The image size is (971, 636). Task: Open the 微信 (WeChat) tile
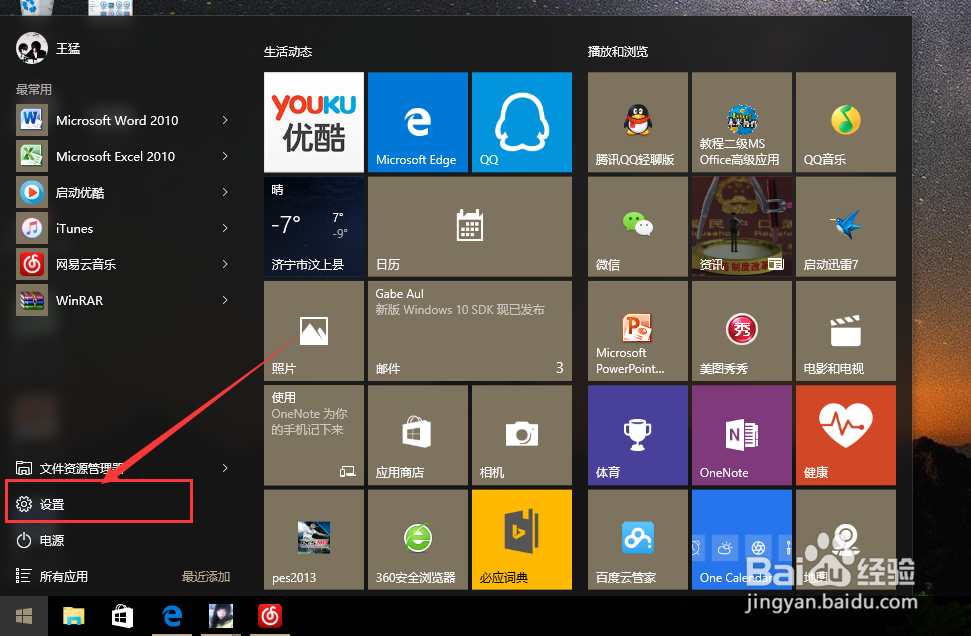point(637,226)
